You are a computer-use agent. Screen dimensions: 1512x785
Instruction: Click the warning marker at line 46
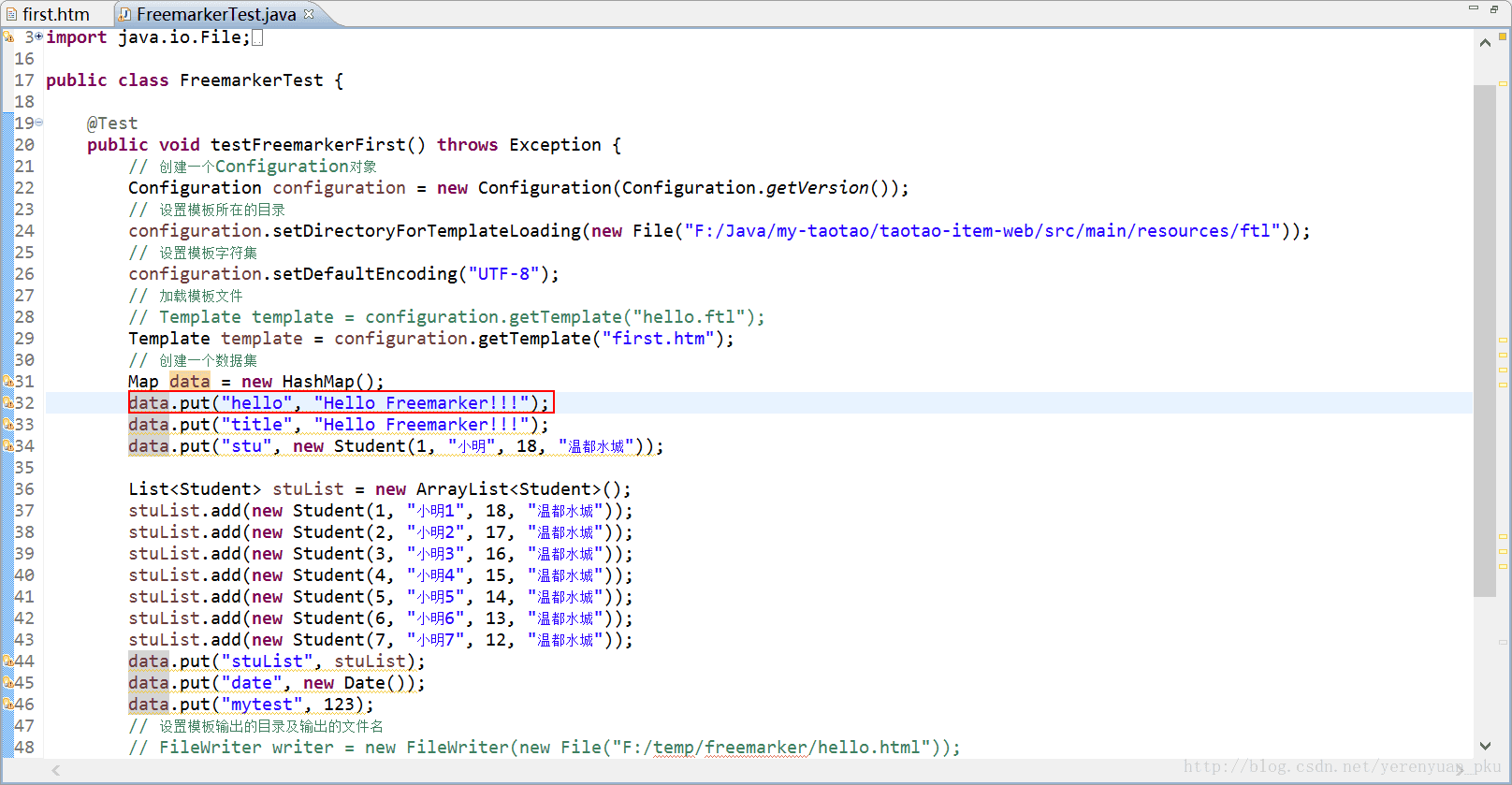[x=7, y=705]
